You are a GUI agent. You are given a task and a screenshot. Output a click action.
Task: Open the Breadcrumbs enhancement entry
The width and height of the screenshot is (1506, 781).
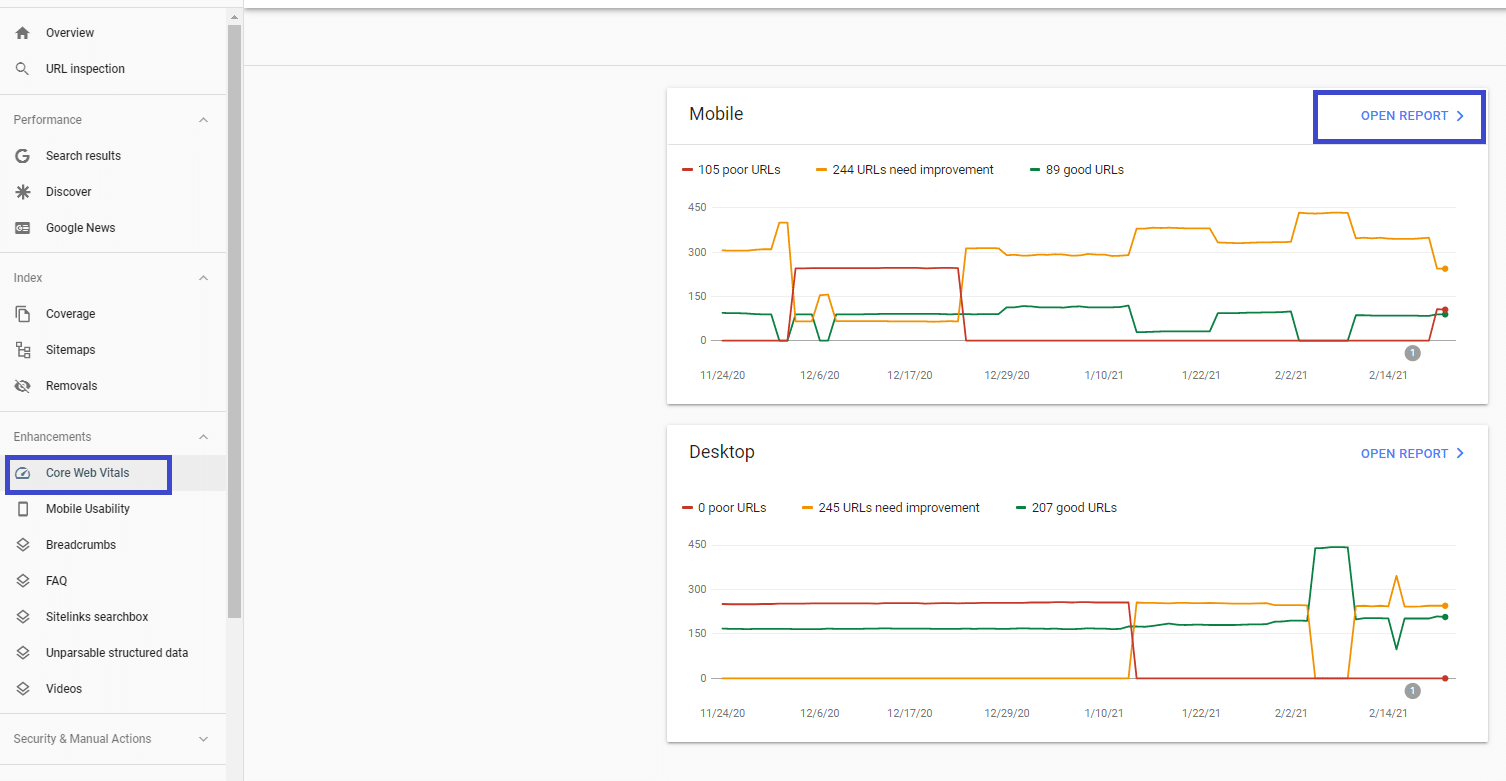pyautogui.click(x=81, y=544)
